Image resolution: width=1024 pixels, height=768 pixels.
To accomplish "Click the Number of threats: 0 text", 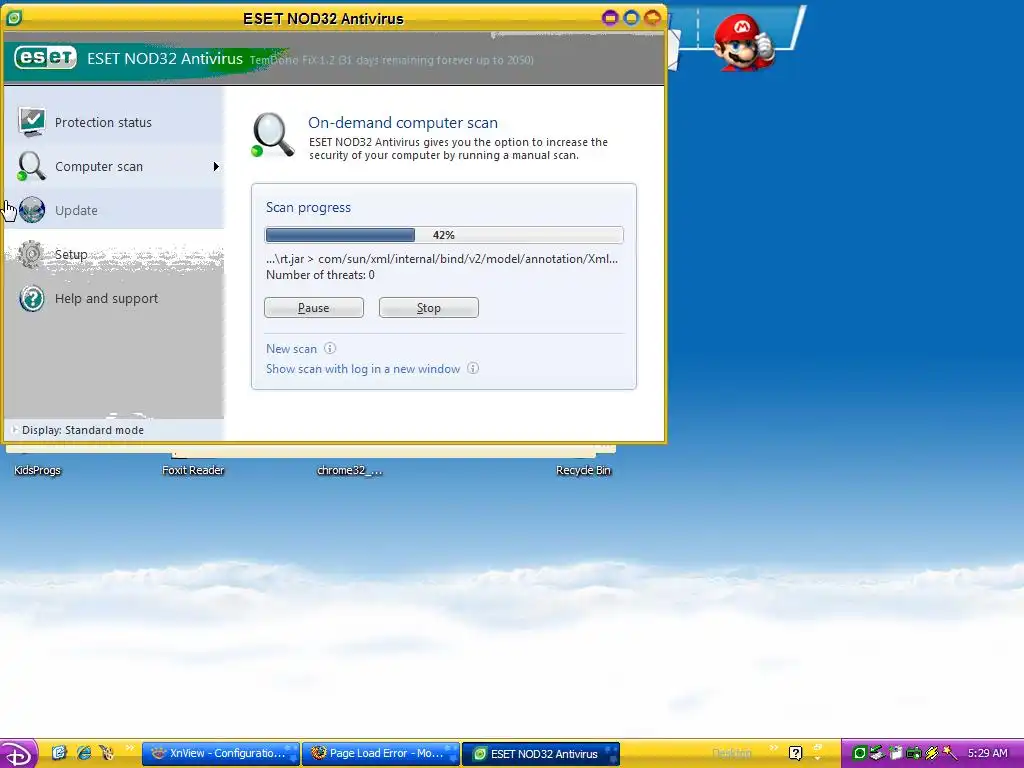I will coord(320,275).
